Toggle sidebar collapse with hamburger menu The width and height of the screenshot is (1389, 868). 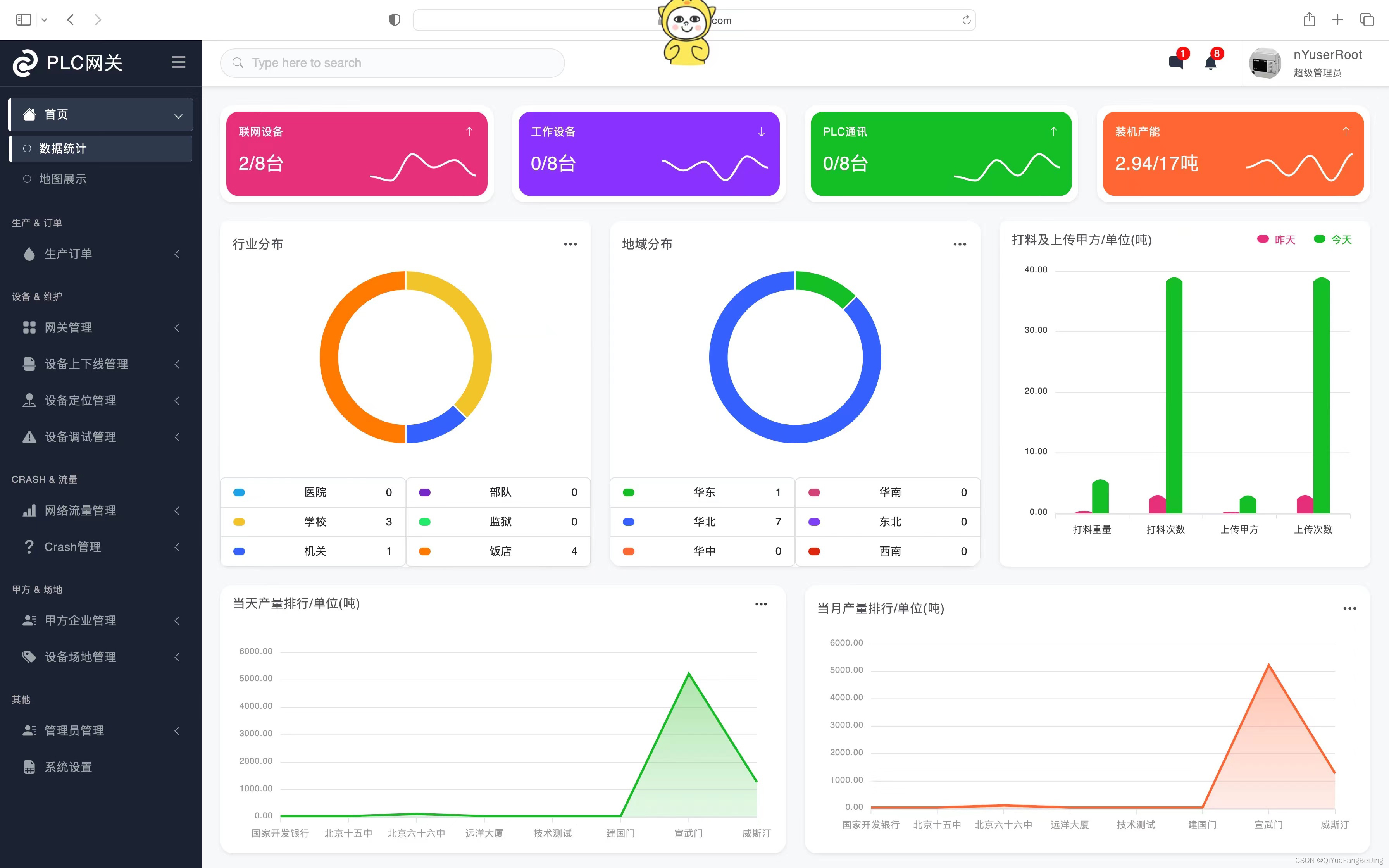coord(178,62)
